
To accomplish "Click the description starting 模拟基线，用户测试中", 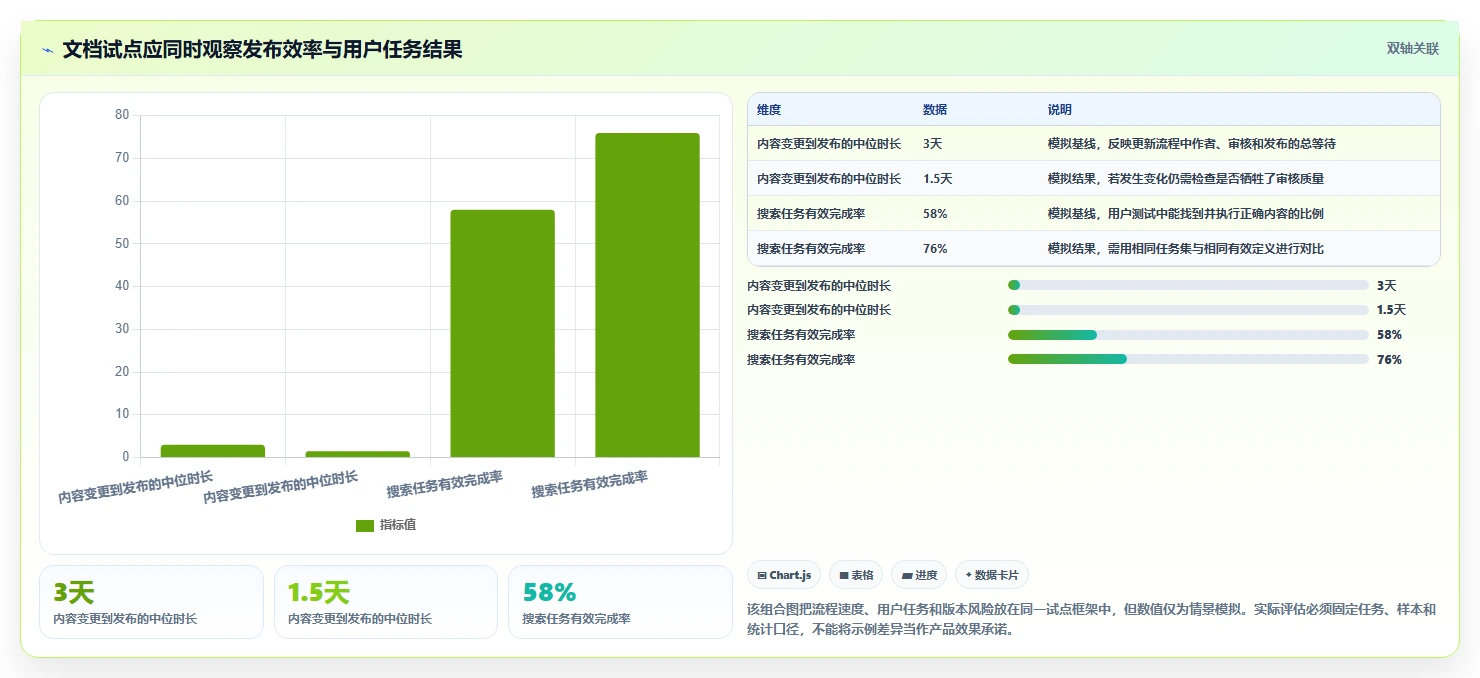I will tap(1186, 213).
